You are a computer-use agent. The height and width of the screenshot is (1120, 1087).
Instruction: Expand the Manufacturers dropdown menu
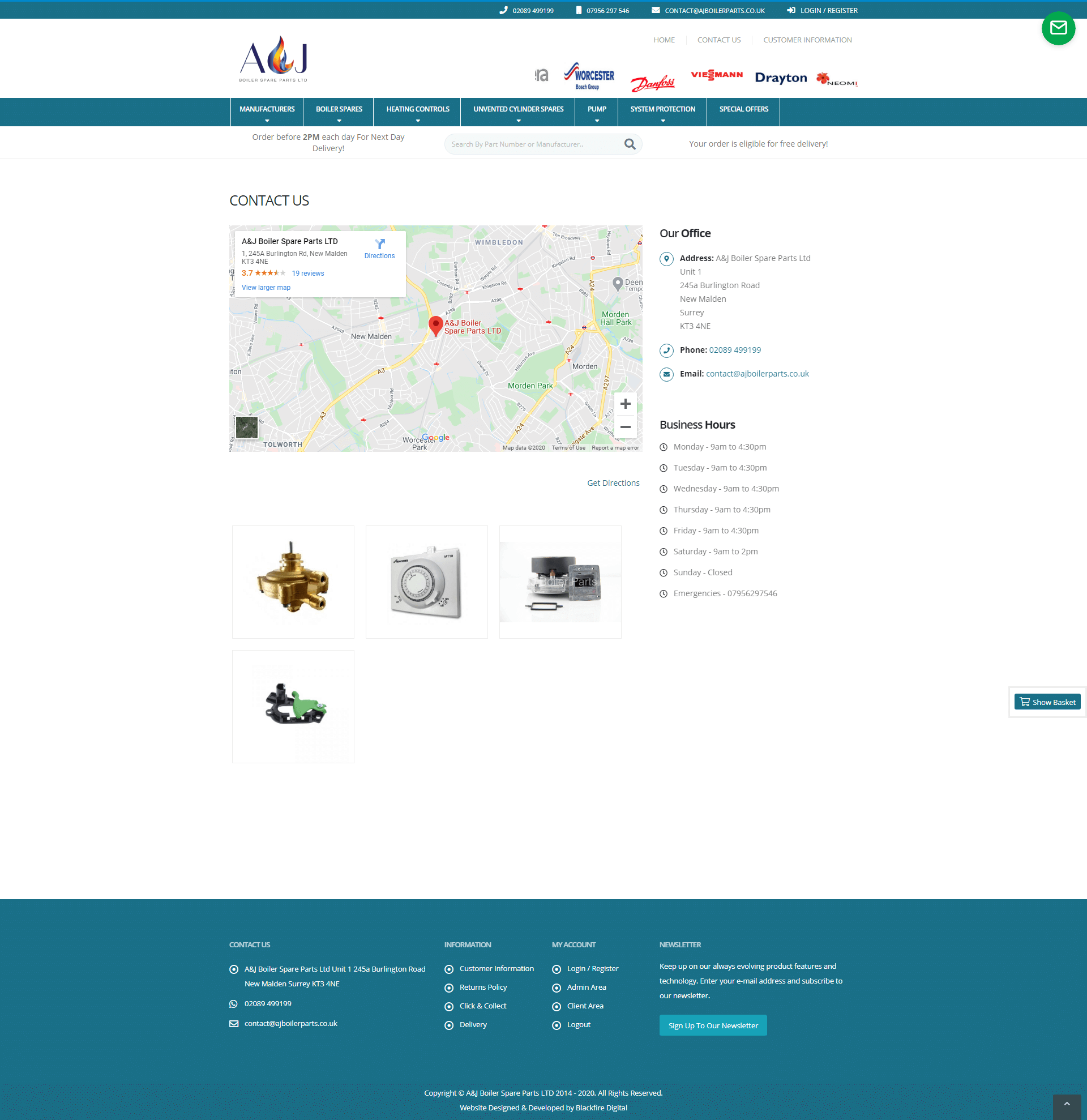coord(267,112)
